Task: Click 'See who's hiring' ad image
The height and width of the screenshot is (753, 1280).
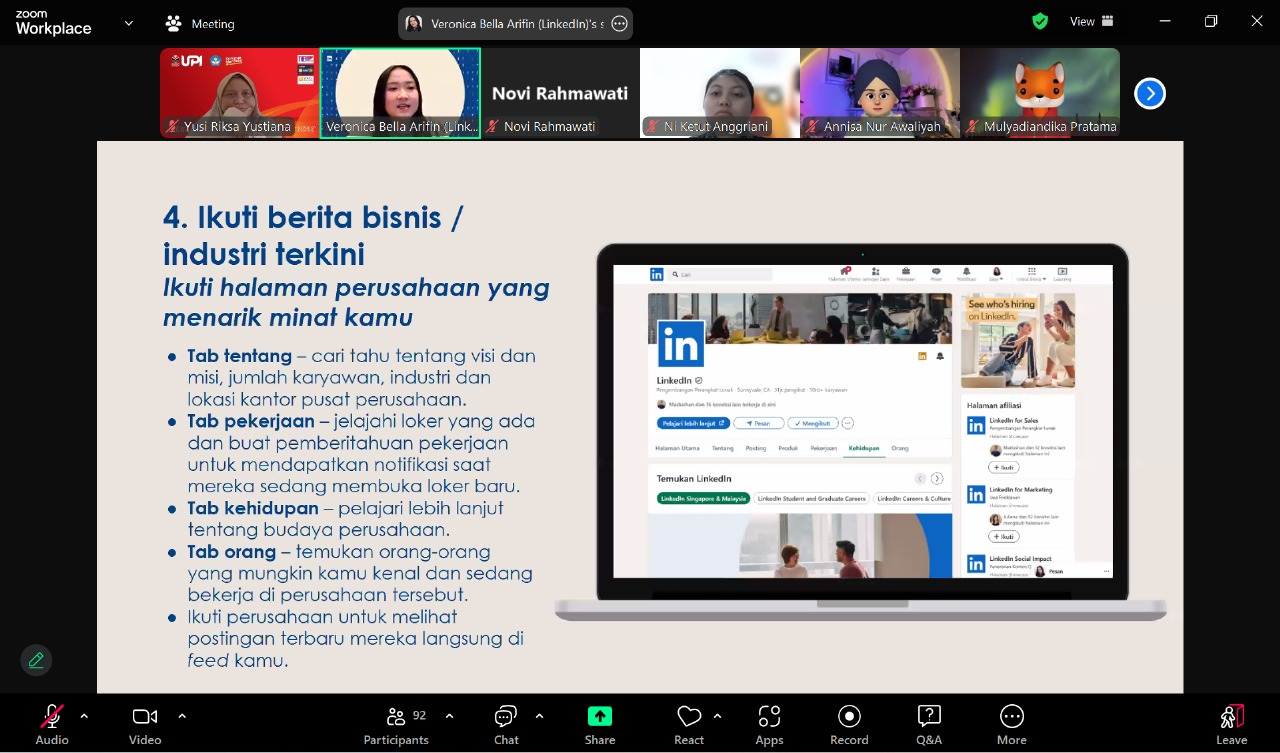Action: [1018, 341]
